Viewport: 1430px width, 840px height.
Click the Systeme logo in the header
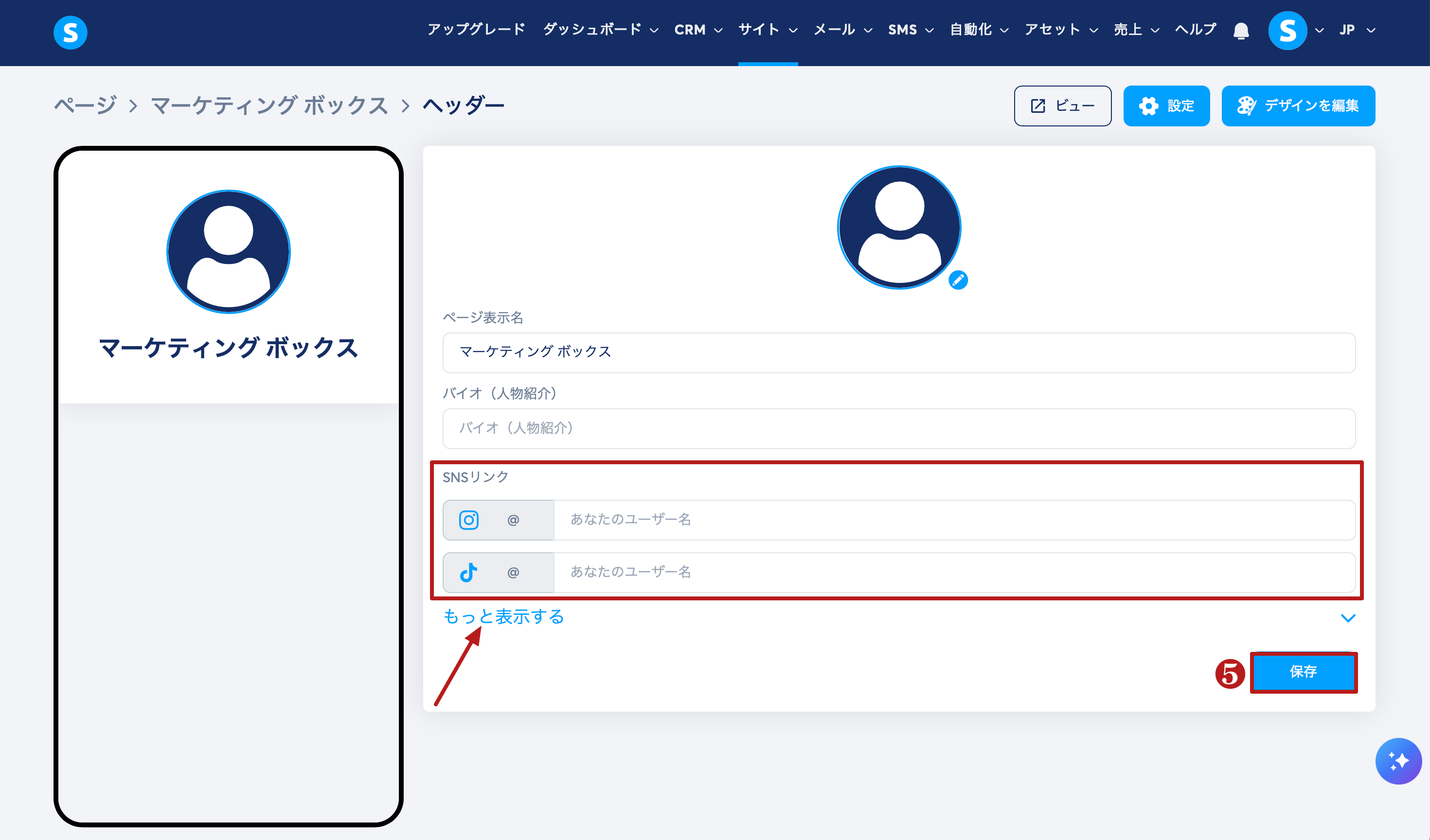pyautogui.click(x=71, y=33)
